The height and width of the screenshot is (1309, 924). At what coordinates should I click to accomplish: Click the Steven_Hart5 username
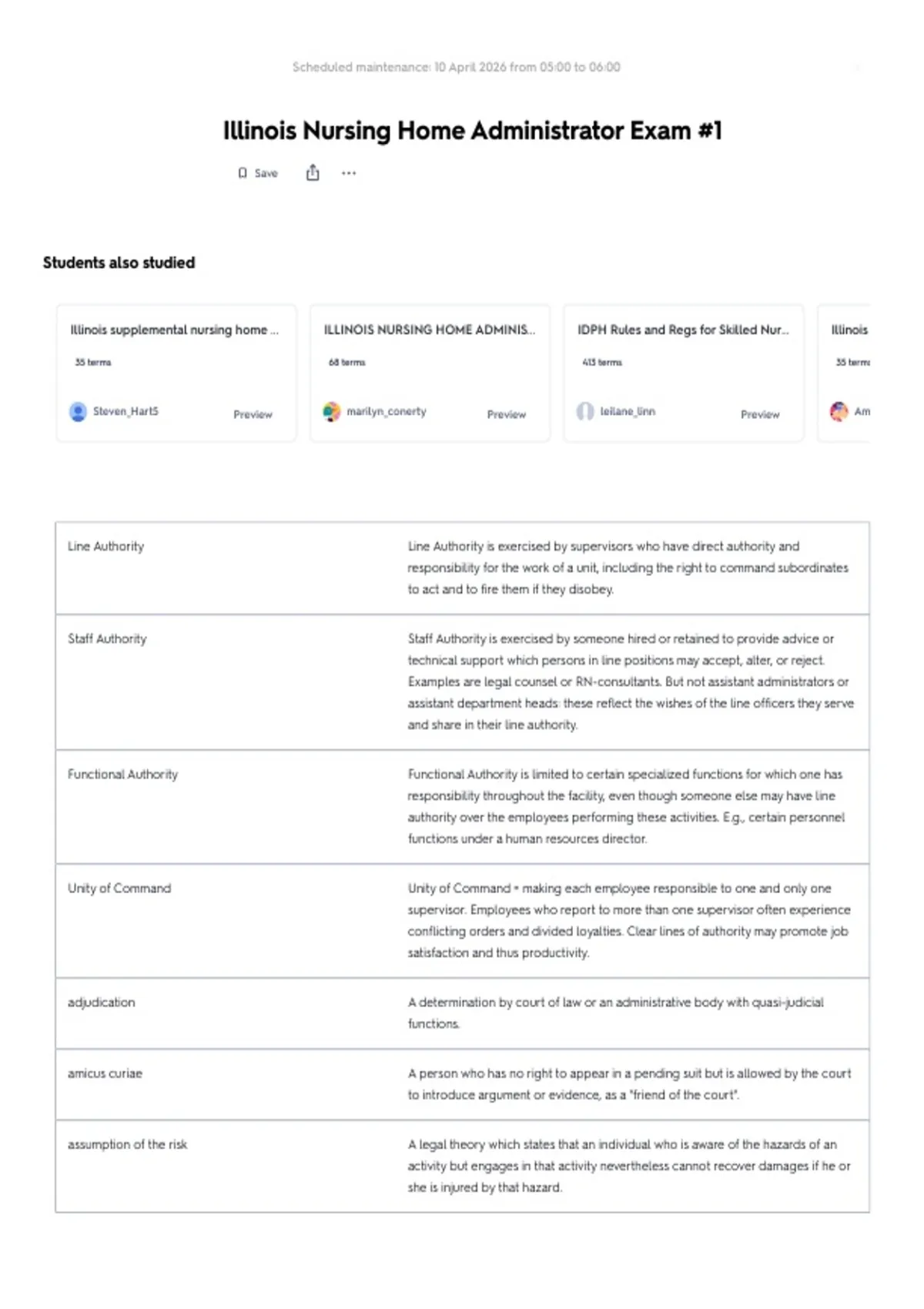point(126,411)
